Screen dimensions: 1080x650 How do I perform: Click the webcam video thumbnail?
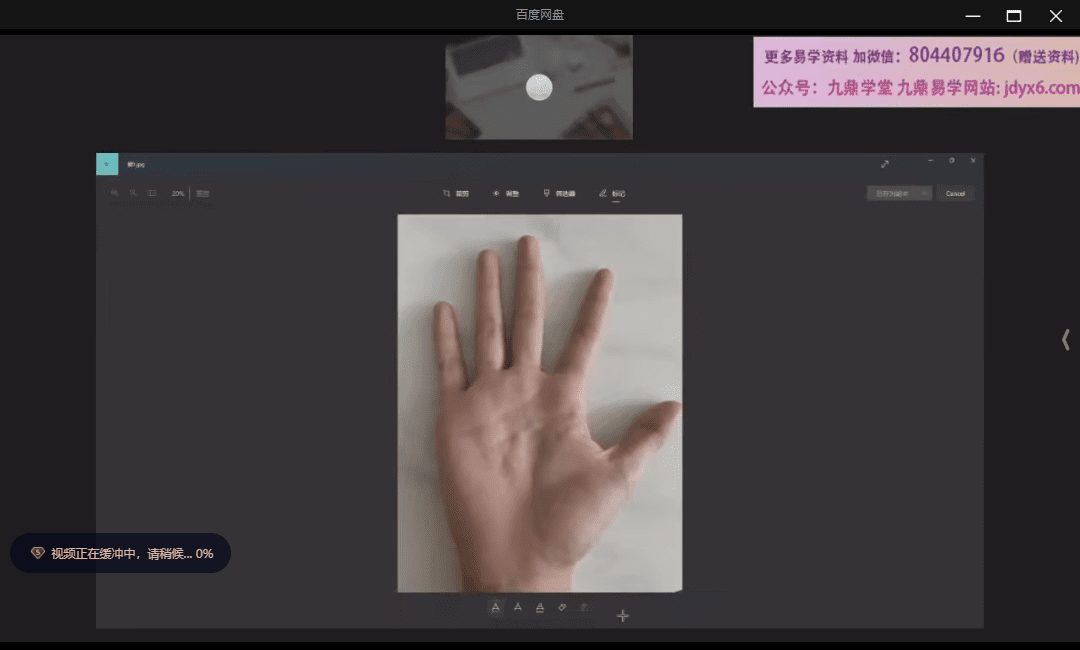click(539, 88)
